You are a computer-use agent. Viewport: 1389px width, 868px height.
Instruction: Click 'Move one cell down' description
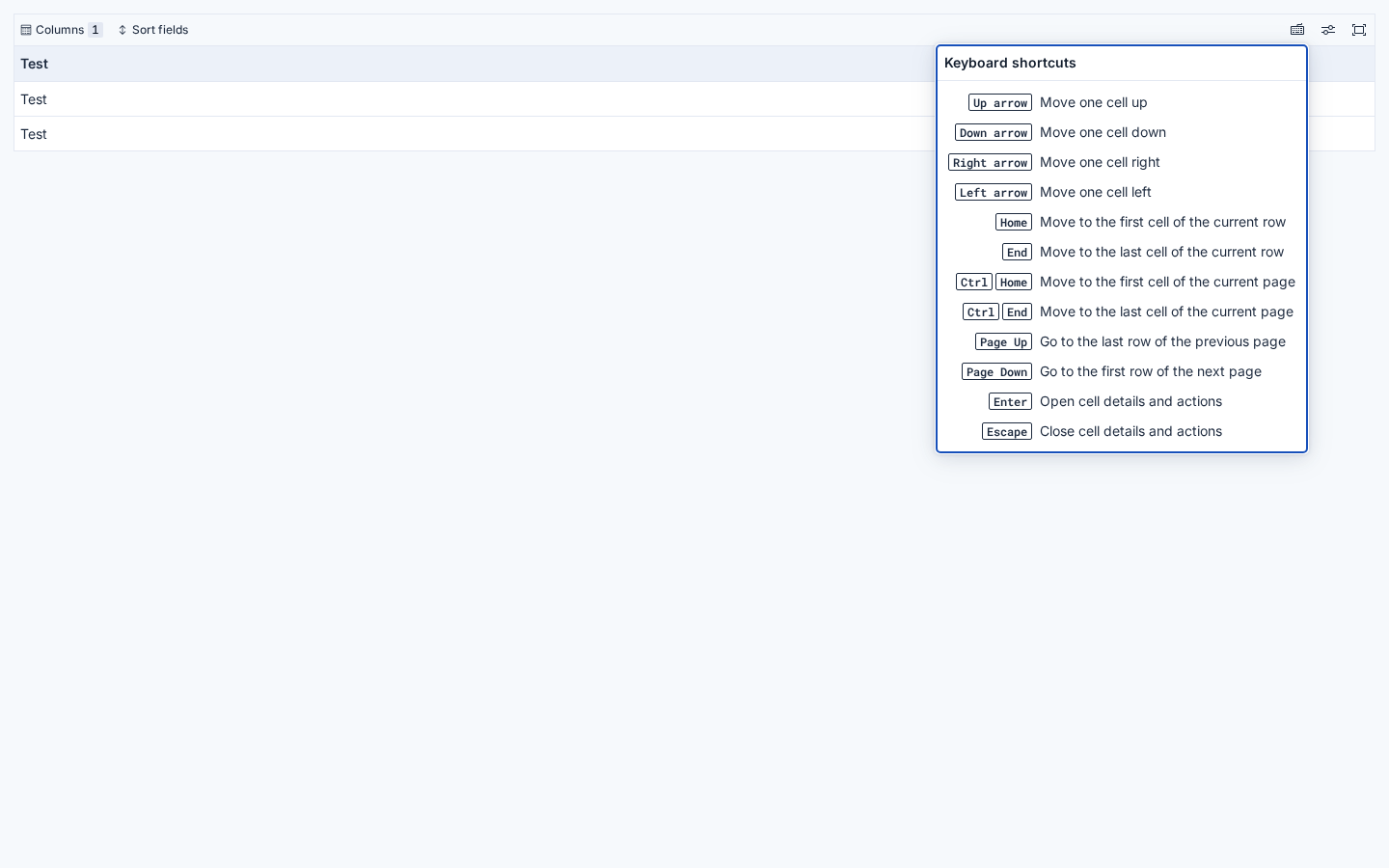point(1103,132)
